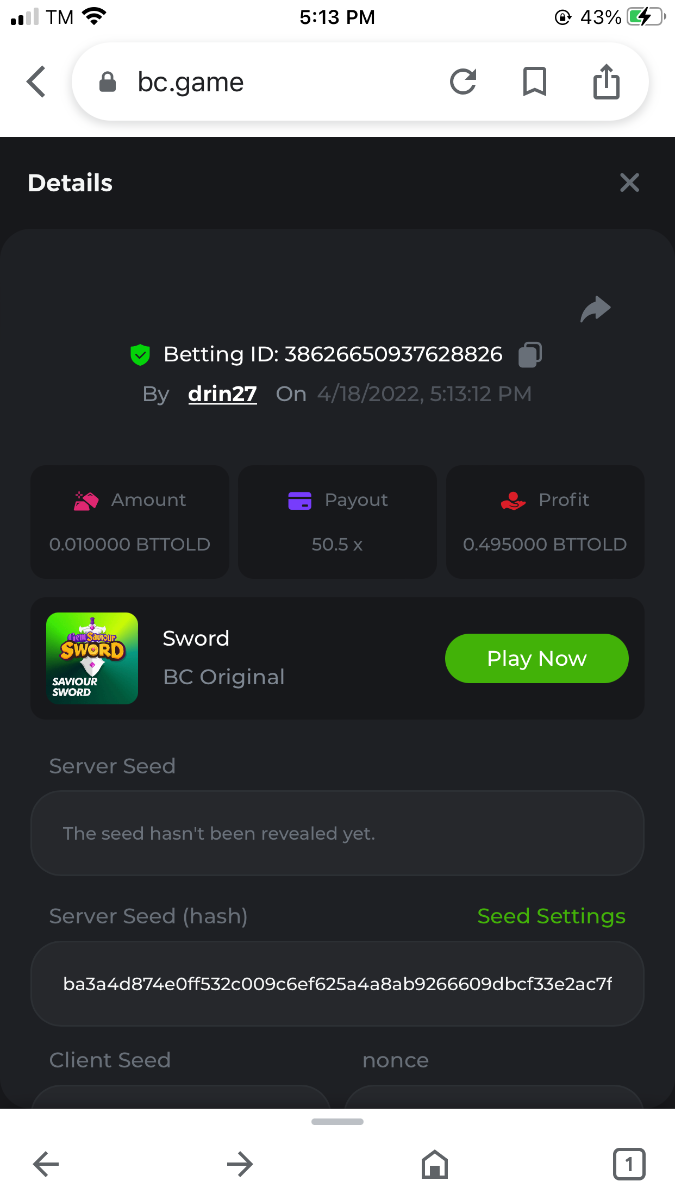
Task: Reload the bc.game page
Action: pos(463,82)
